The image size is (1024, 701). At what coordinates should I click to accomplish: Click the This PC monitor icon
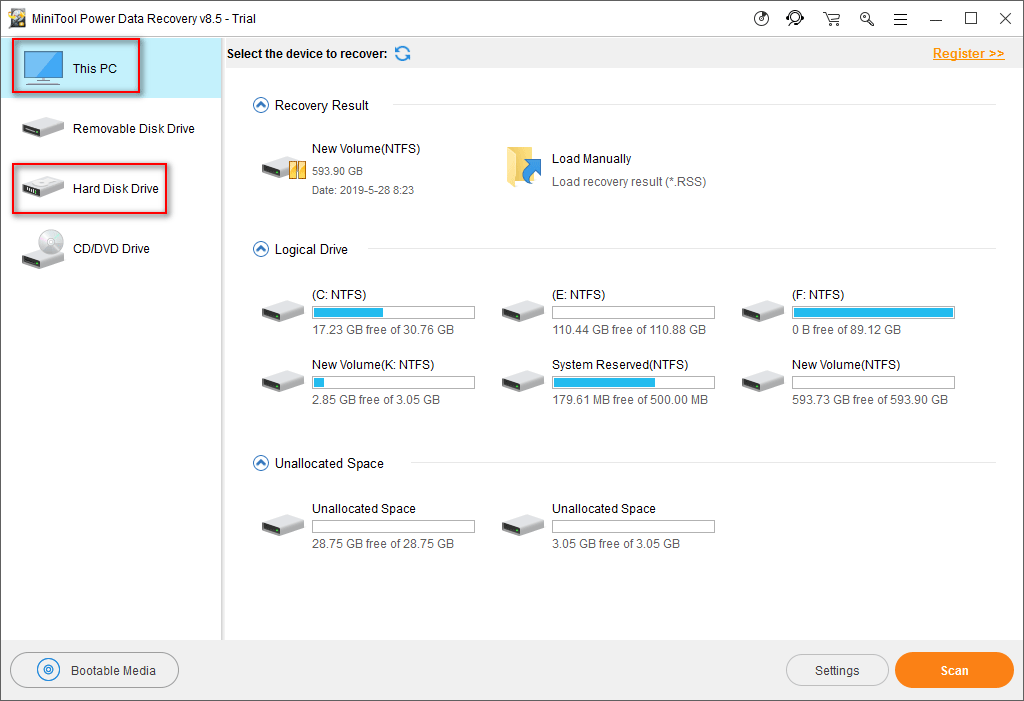click(x=43, y=68)
